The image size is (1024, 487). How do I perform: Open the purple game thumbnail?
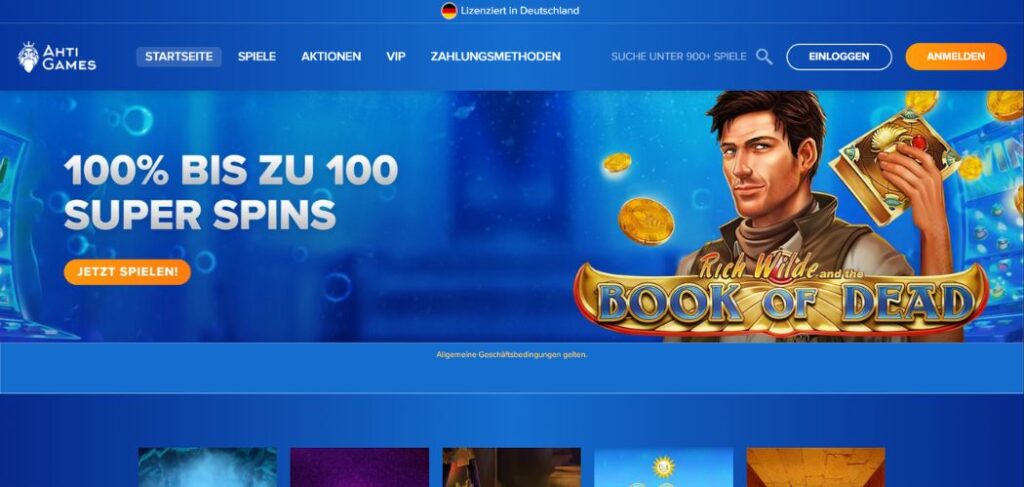(x=360, y=467)
